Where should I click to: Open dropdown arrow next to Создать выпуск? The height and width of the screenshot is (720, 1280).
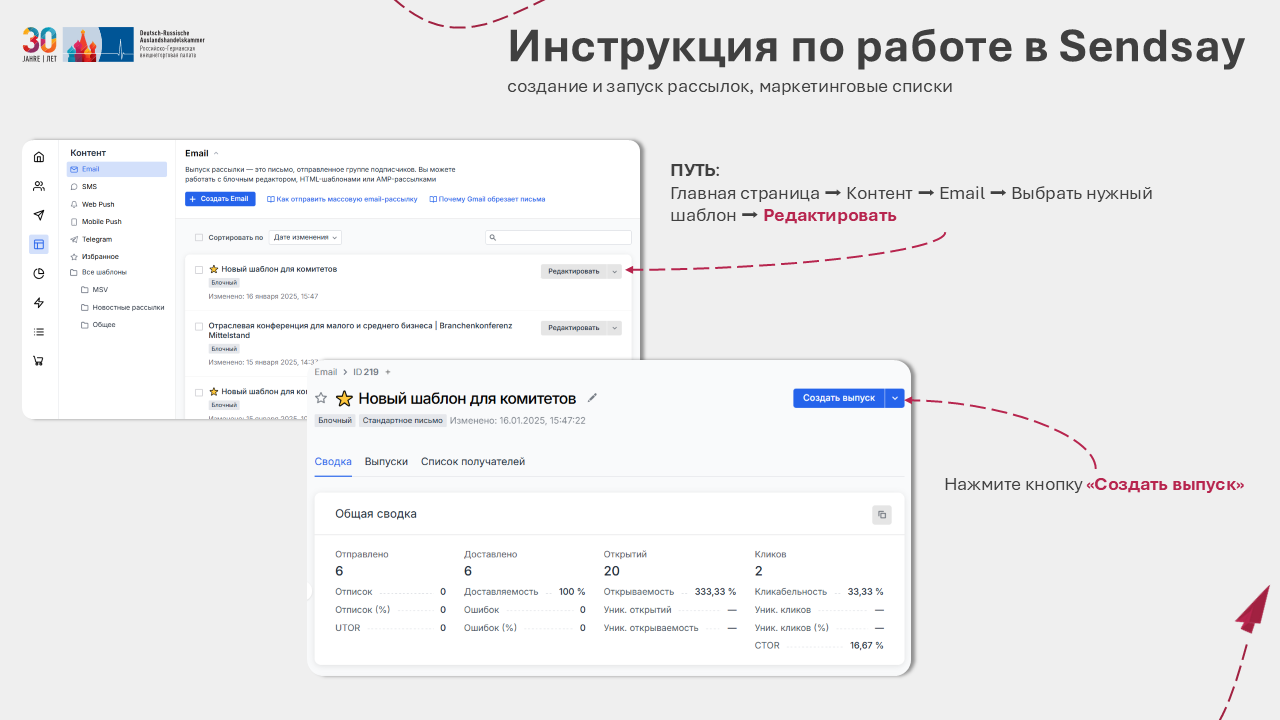click(x=896, y=398)
